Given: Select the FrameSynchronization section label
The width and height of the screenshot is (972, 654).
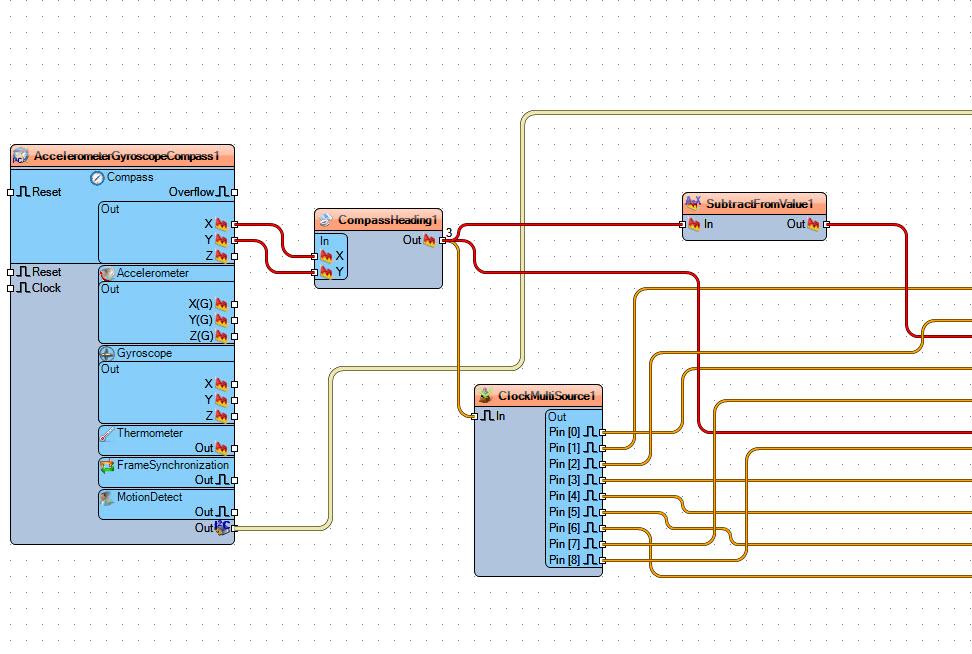Looking at the screenshot, I should coord(173,465).
